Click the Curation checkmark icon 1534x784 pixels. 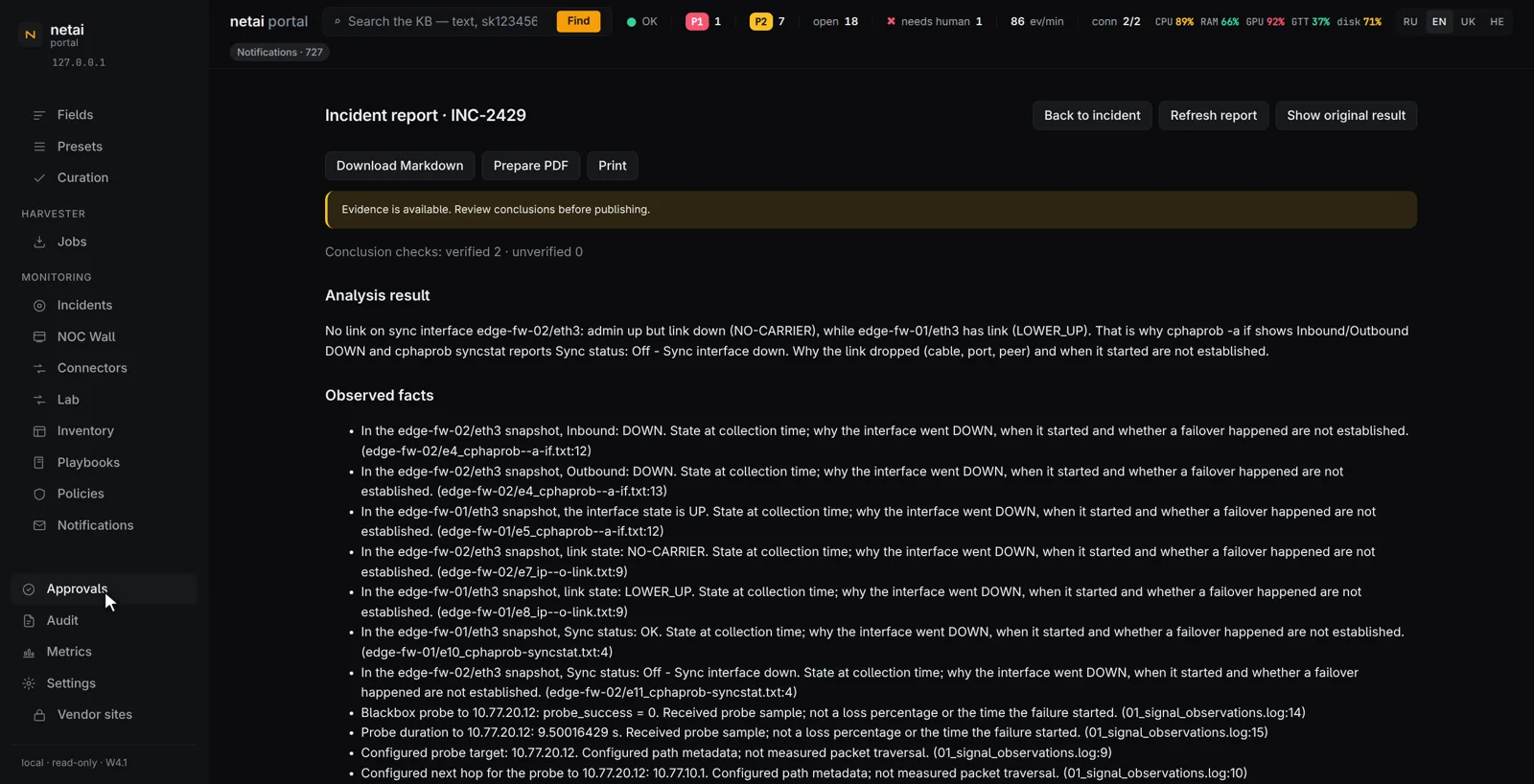point(39,177)
